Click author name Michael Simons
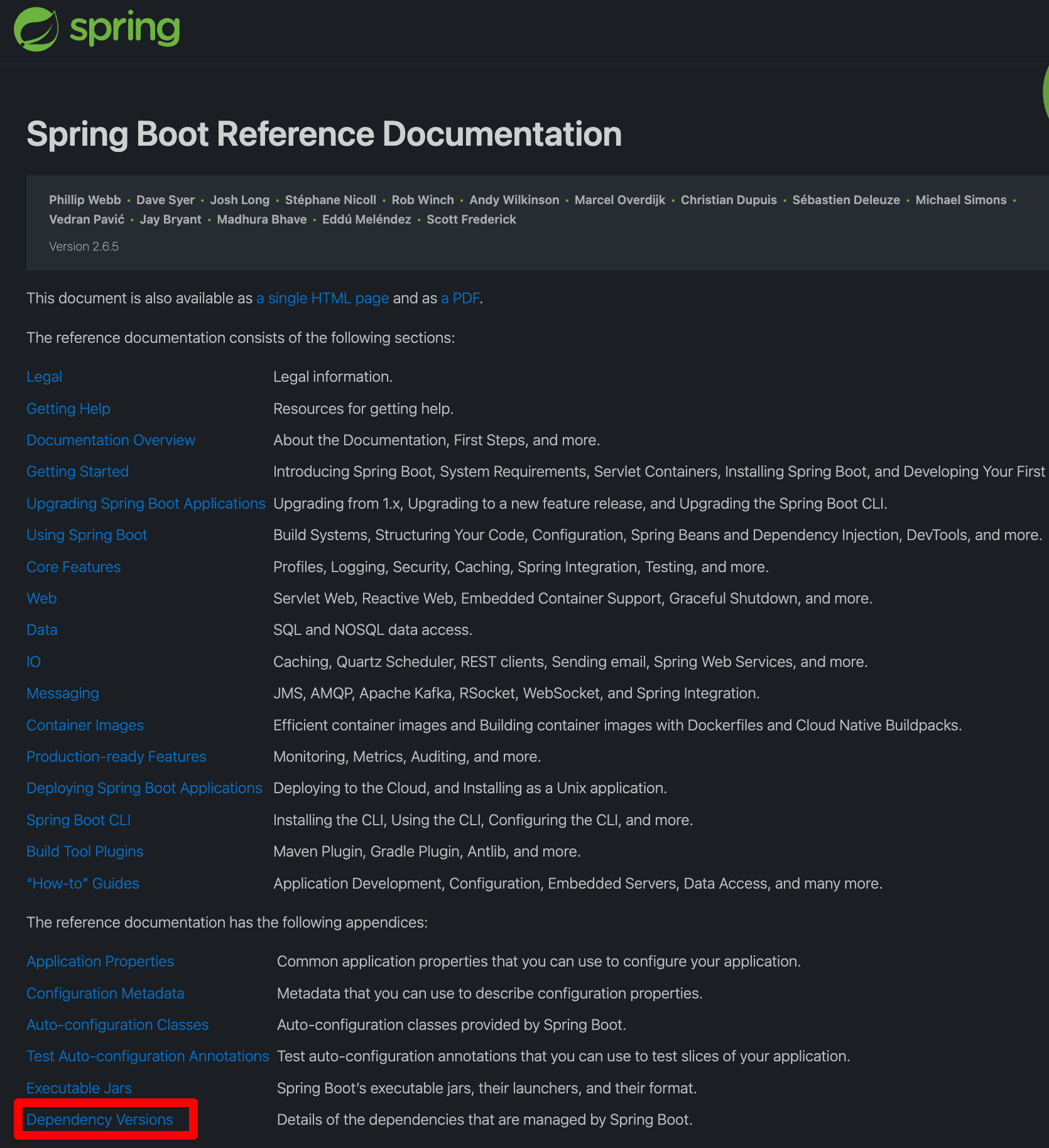This screenshot has width=1049, height=1148. pos(961,200)
